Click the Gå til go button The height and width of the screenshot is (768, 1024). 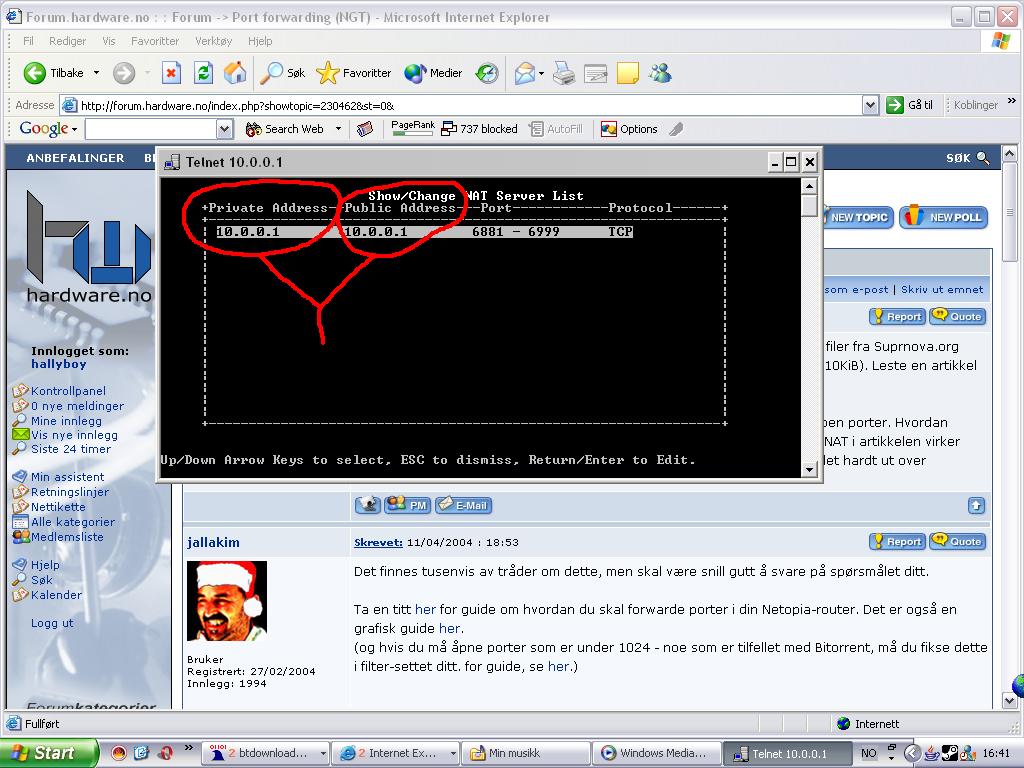[910, 104]
